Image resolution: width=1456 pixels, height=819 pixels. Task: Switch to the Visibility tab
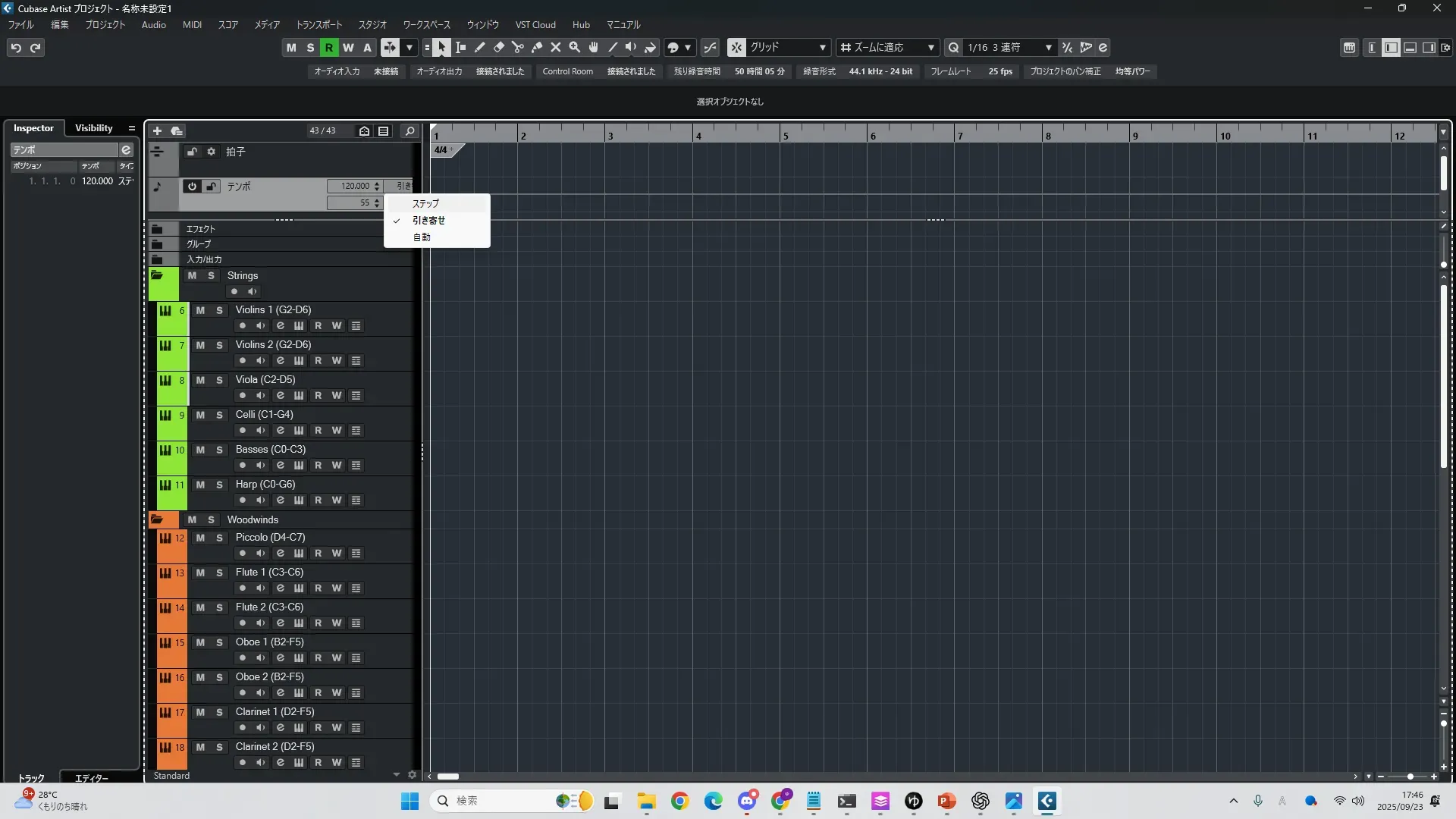point(93,128)
